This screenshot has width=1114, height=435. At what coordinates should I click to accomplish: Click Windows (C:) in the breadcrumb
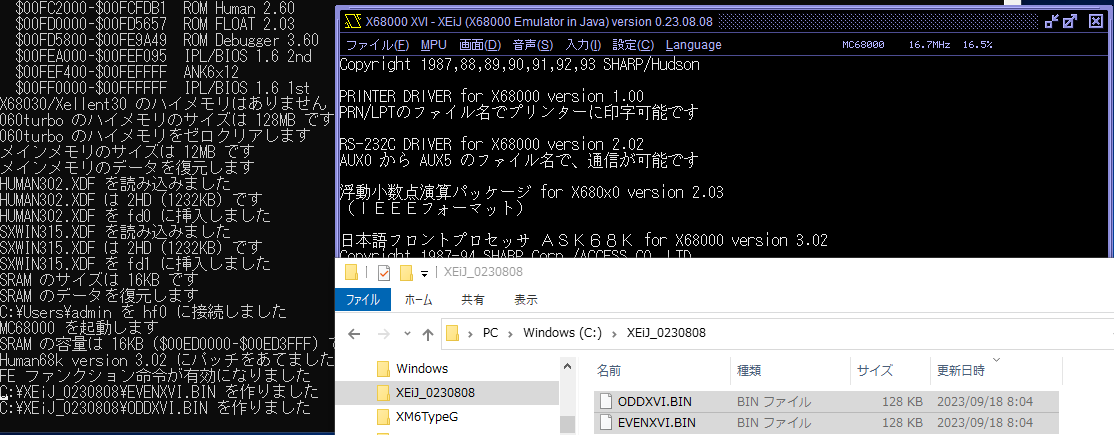click(563, 333)
